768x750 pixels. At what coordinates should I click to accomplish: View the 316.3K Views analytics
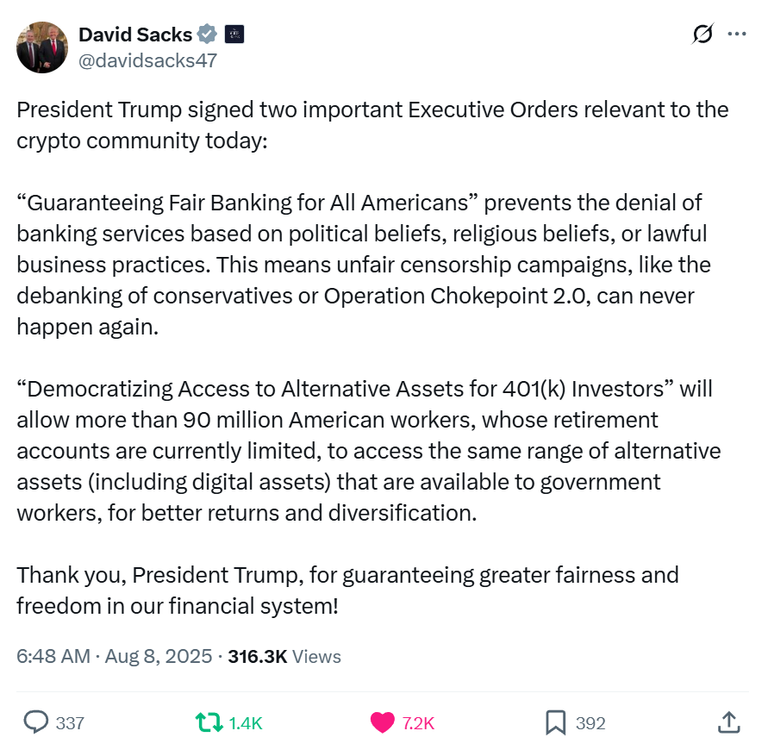284,656
